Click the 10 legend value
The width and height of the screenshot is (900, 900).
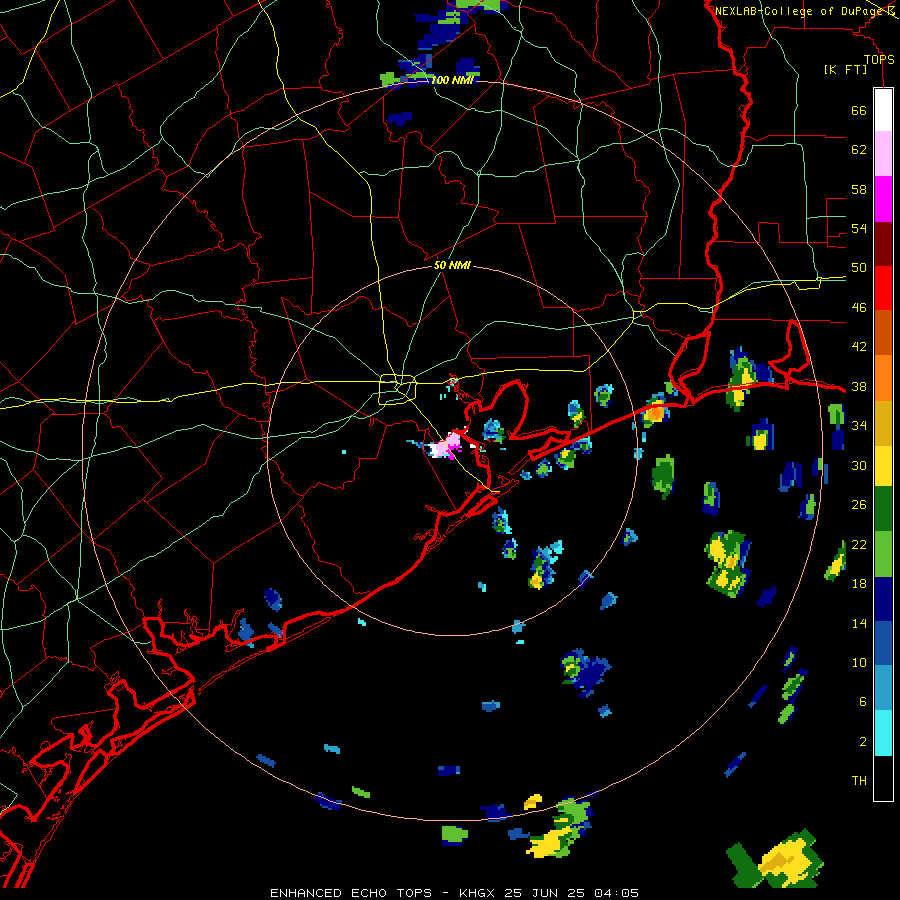[859, 663]
